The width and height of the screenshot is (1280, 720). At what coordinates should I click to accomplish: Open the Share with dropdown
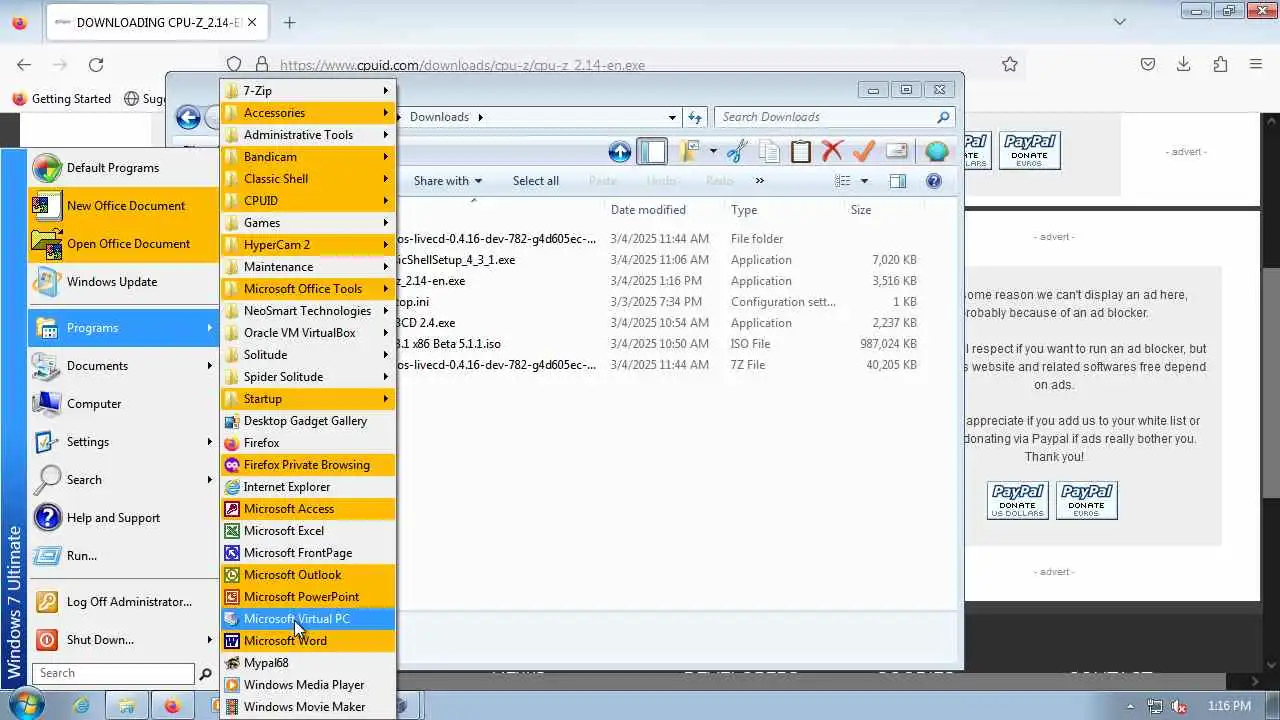[x=447, y=181]
